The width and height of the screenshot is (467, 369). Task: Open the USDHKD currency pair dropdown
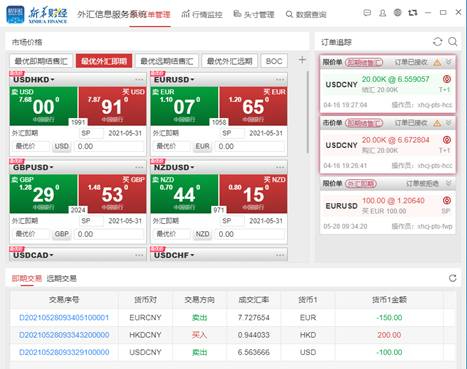coord(34,80)
